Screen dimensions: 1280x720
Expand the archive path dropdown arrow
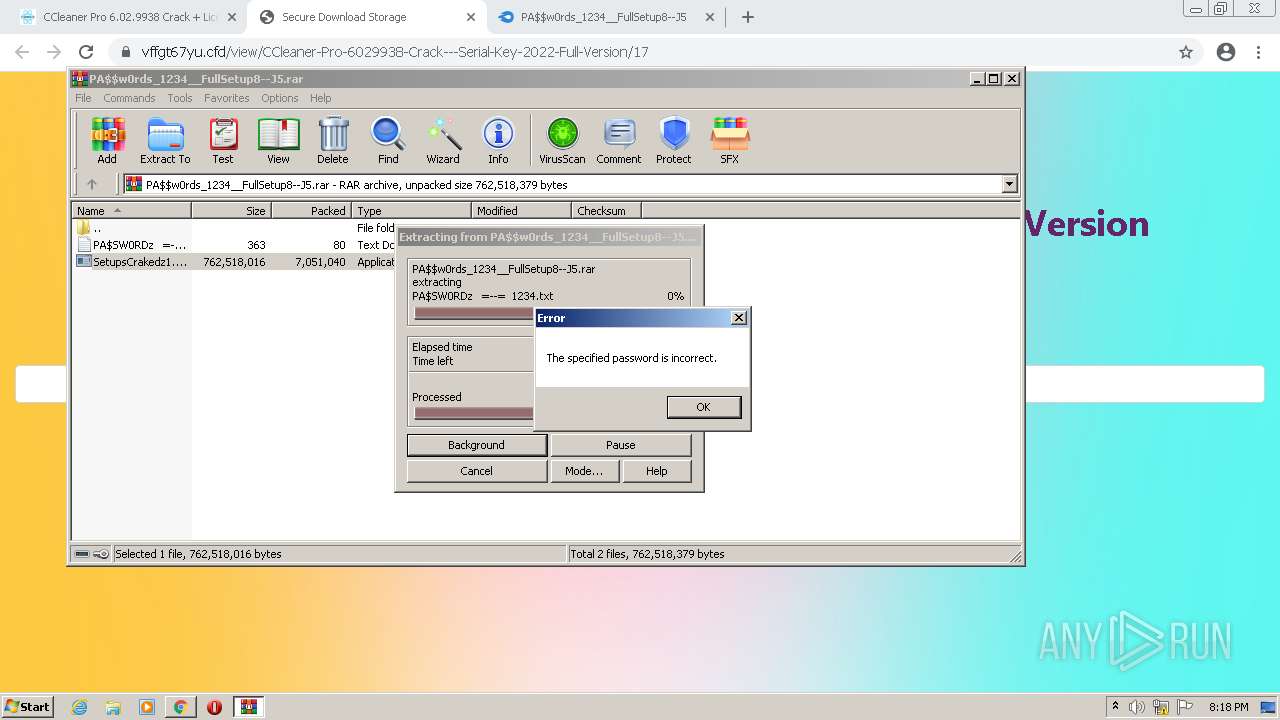point(1009,184)
